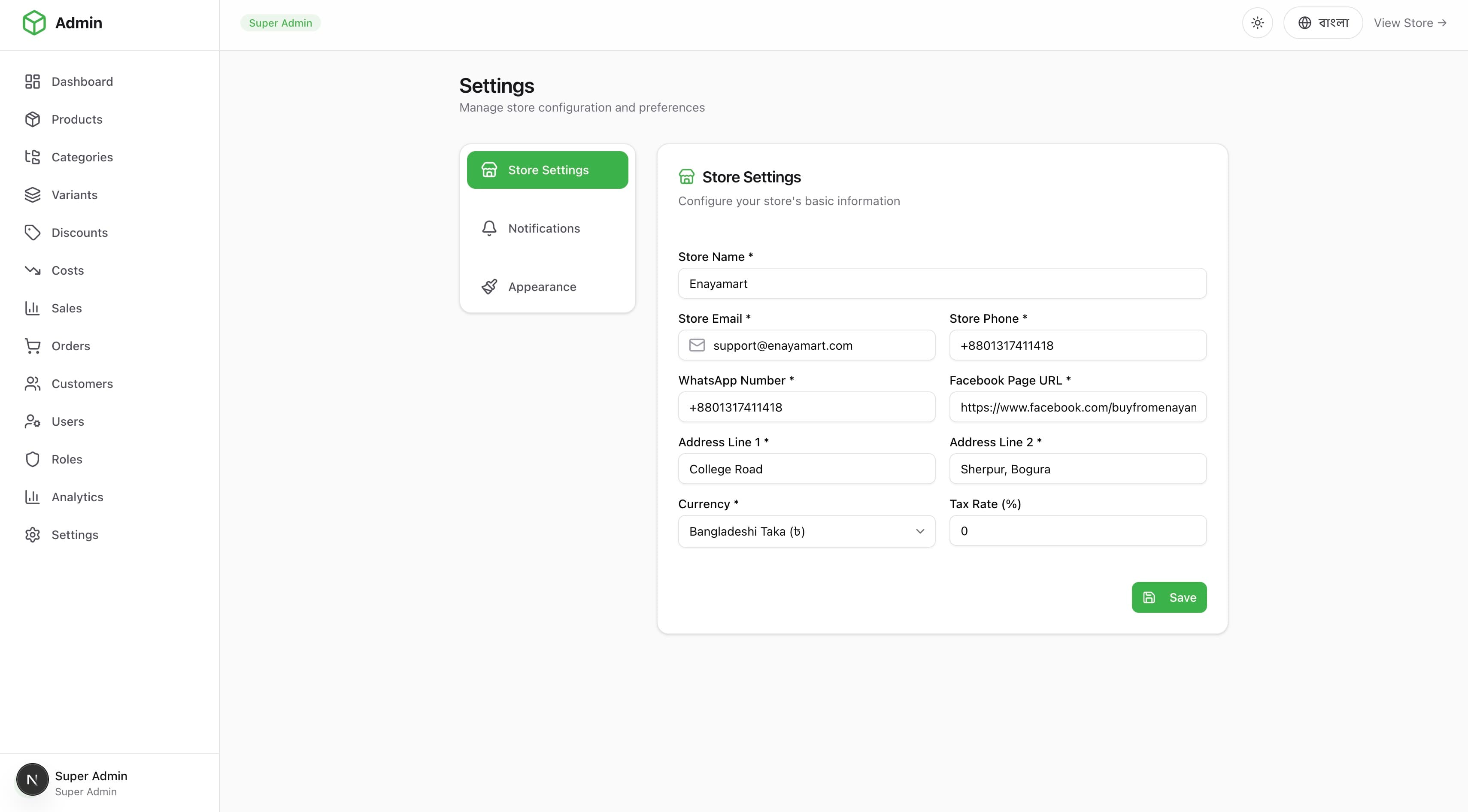Select the Appearance tab label
Viewport: 1468px width, 812px height.
point(542,287)
